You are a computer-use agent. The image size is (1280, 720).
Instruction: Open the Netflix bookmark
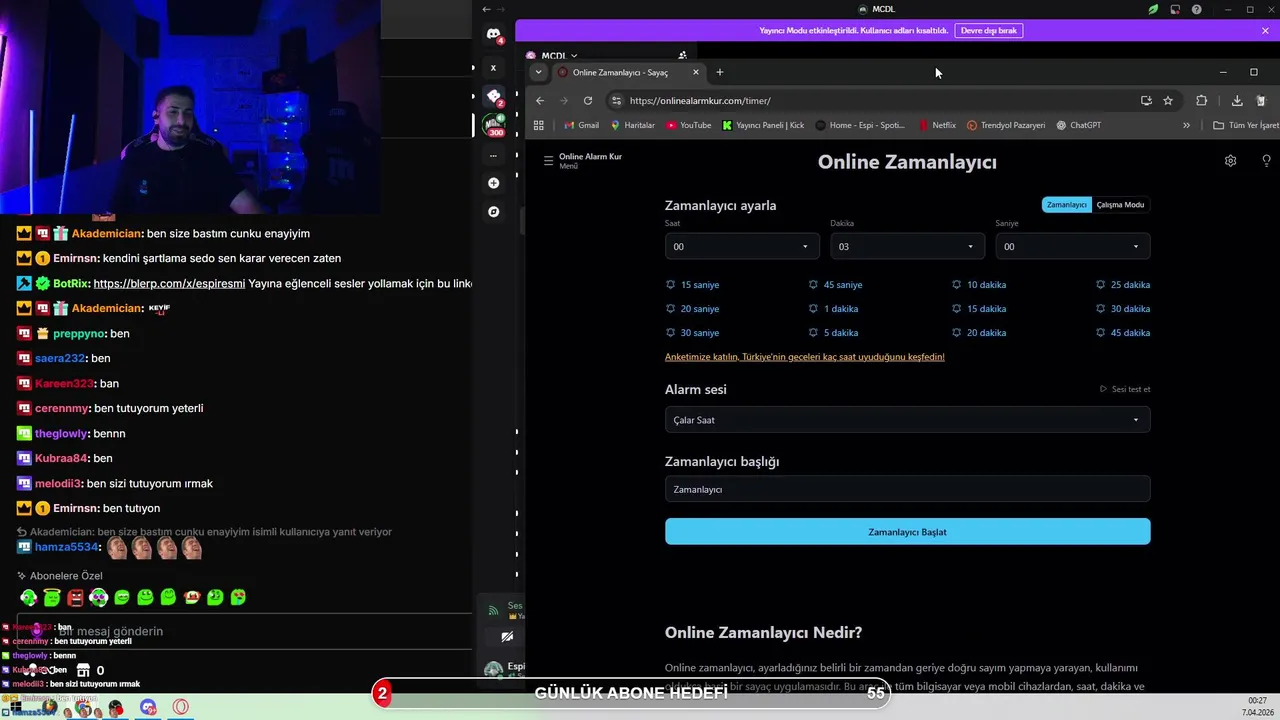(938, 125)
